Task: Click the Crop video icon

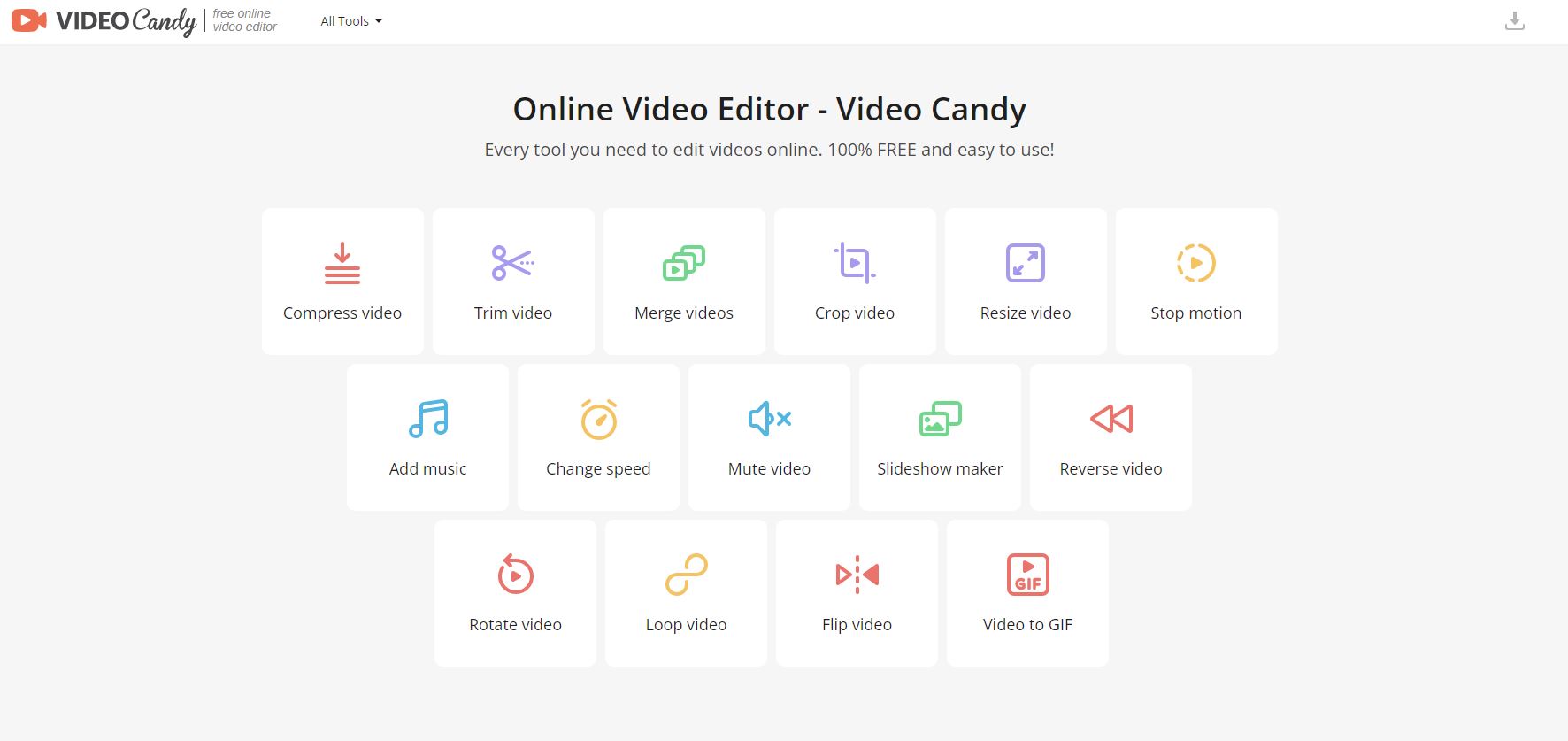Action: click(x=855, y=263)
